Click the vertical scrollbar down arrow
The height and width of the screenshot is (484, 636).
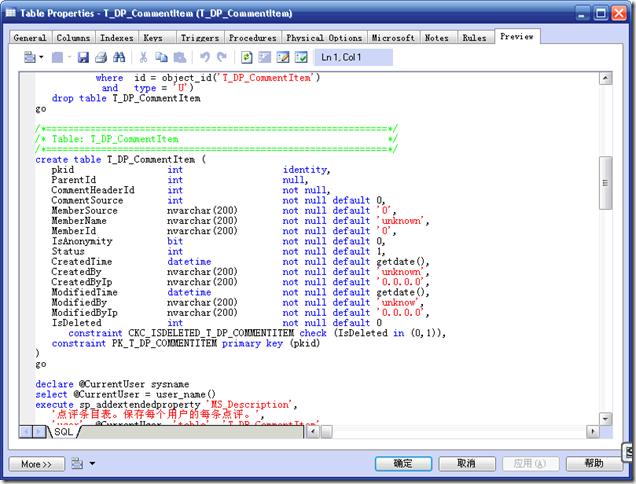click(x=606, y=419)
